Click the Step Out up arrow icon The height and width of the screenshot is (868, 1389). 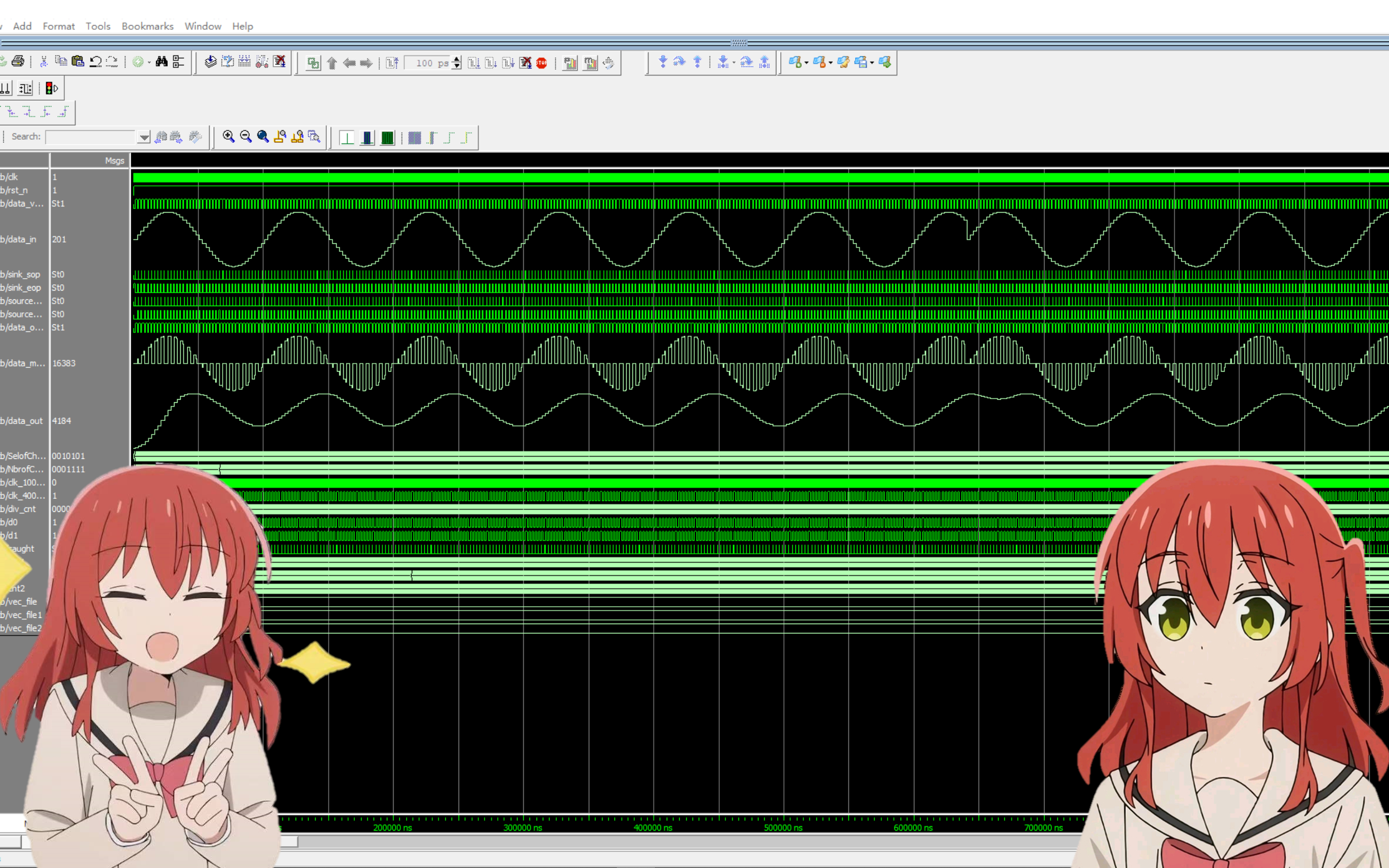point(697,62)
